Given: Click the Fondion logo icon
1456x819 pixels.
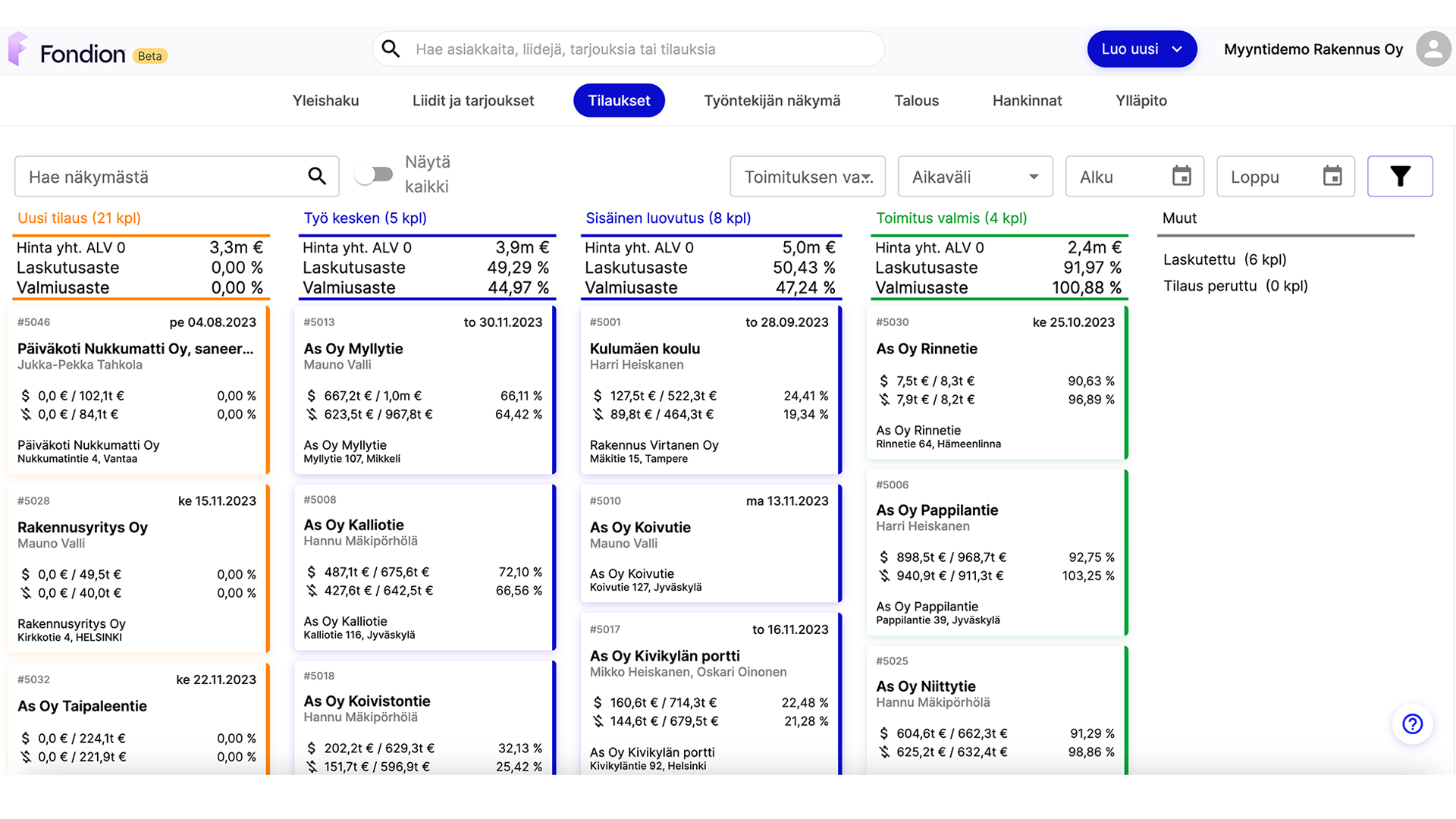Looking at the screenshot, I should coord(18,49).
